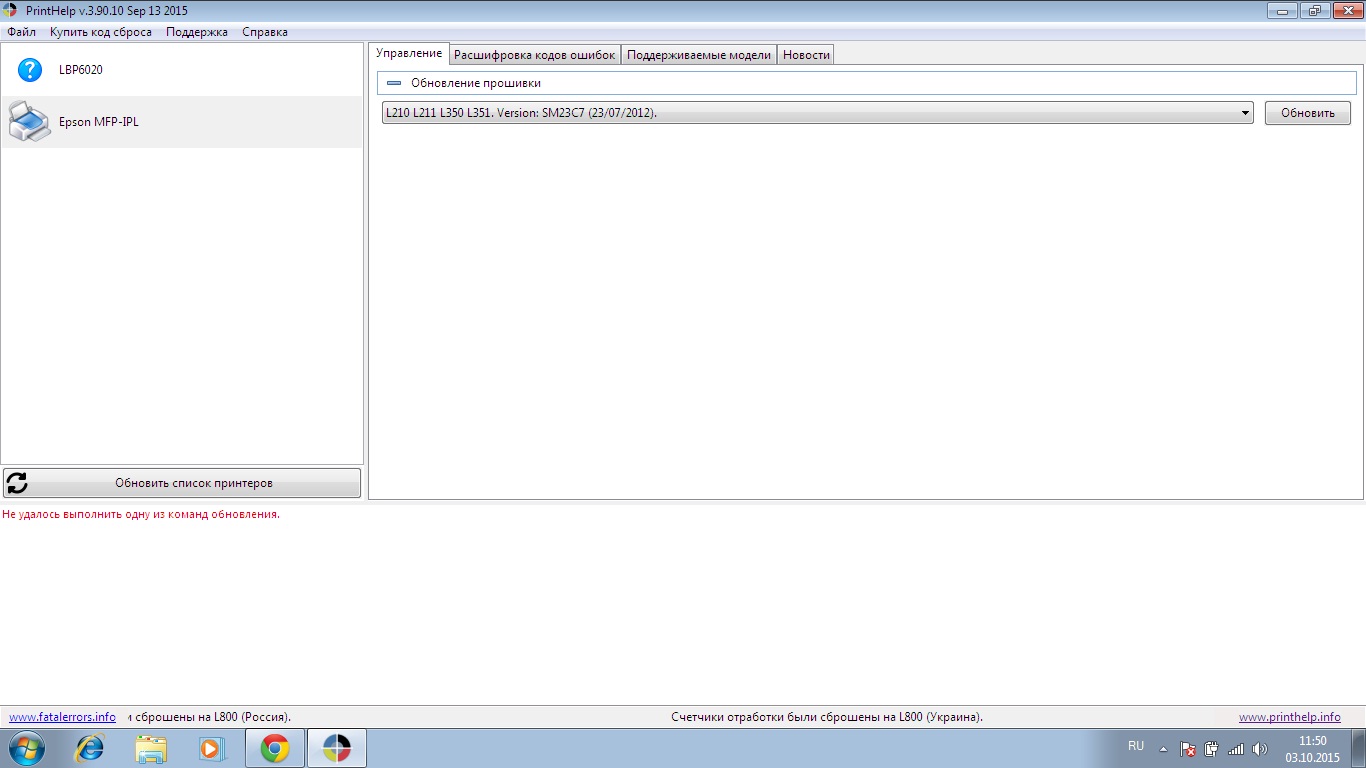Open the www.fatalerrors.info link
Viewport: 1366px width, 768px height.
tap(63, 717)
